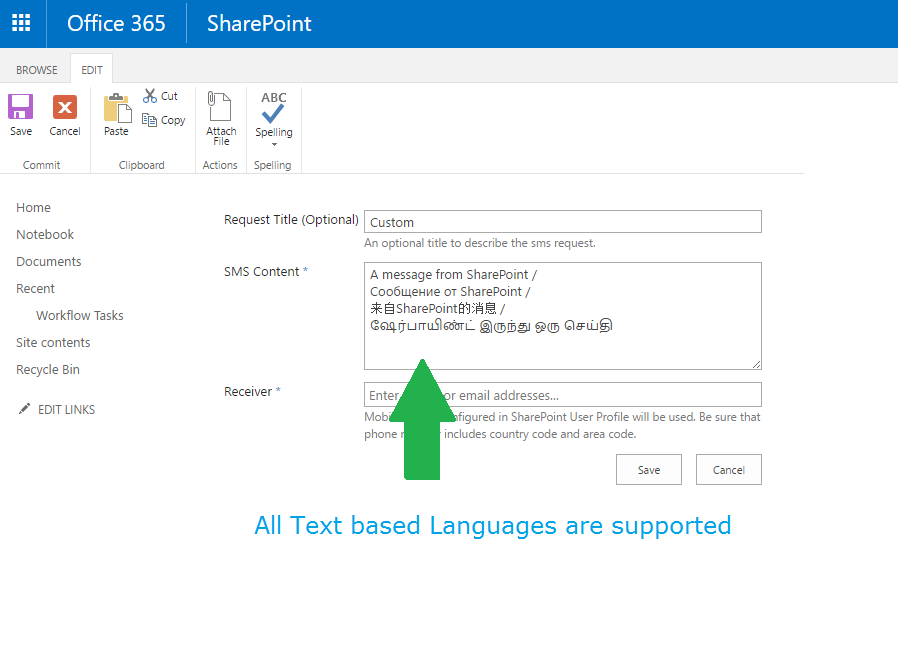Click the SMS Content resize handle
The image size is (899, 655).
(756, 364)
